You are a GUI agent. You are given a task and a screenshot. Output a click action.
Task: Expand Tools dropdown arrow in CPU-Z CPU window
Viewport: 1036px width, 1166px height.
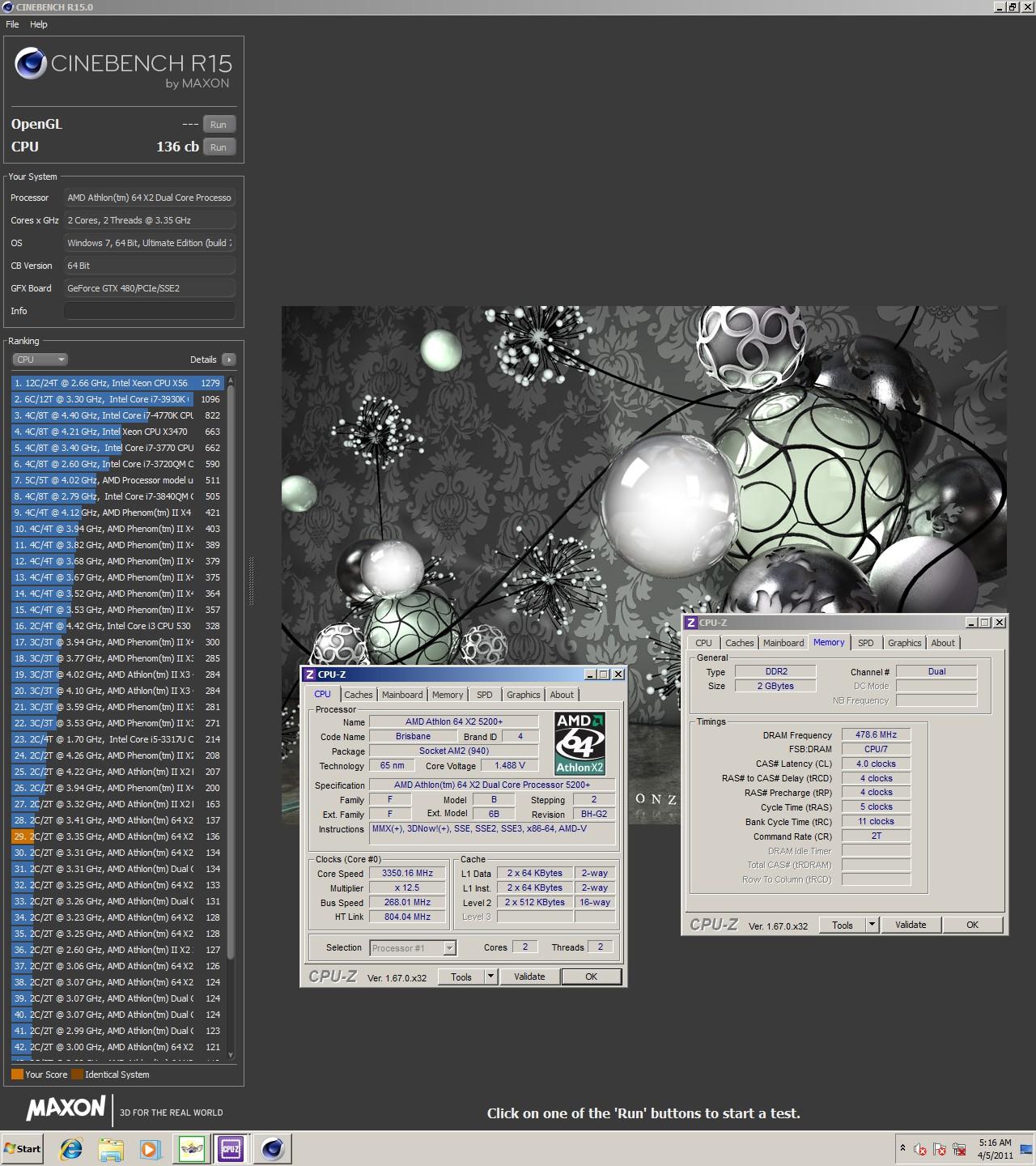(490, 977)
